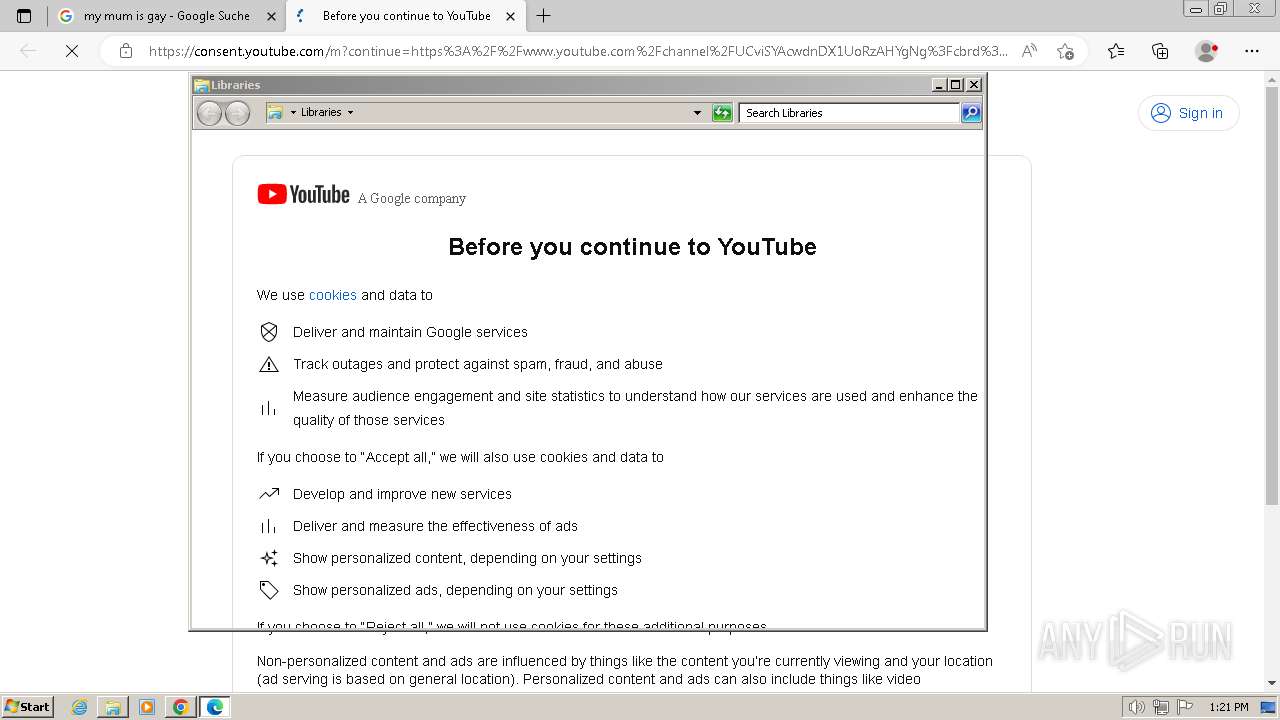Open the Windows Start menu

click(28, 706)
